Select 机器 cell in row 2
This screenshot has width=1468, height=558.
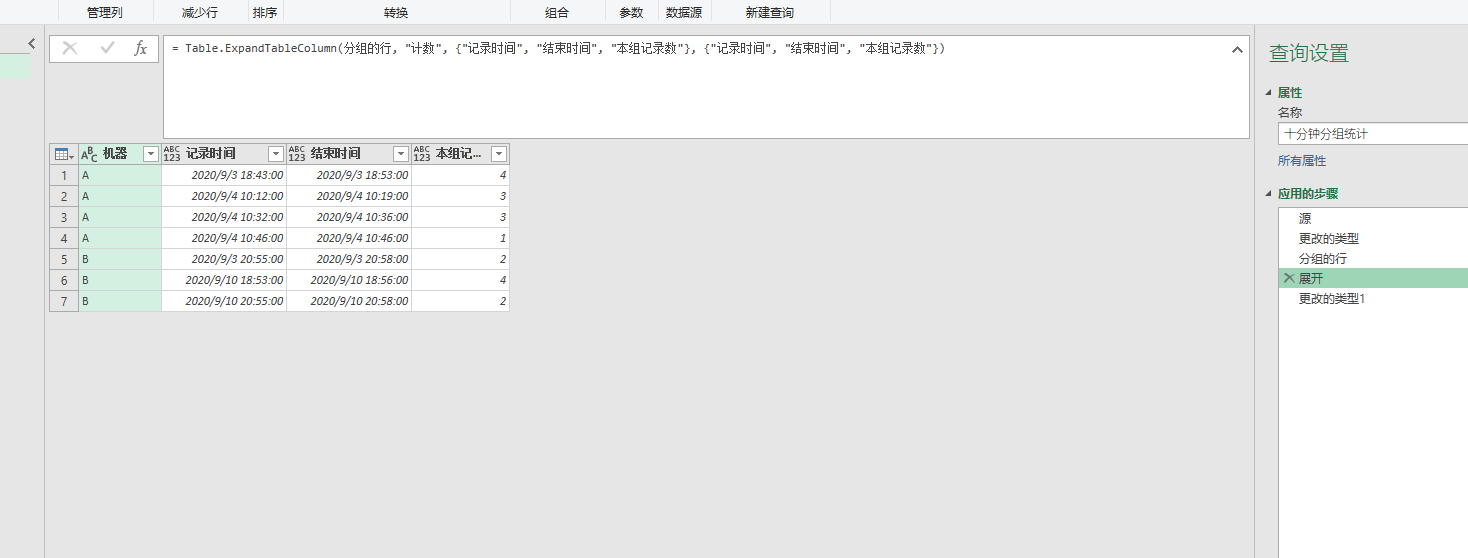click(121, 196)
